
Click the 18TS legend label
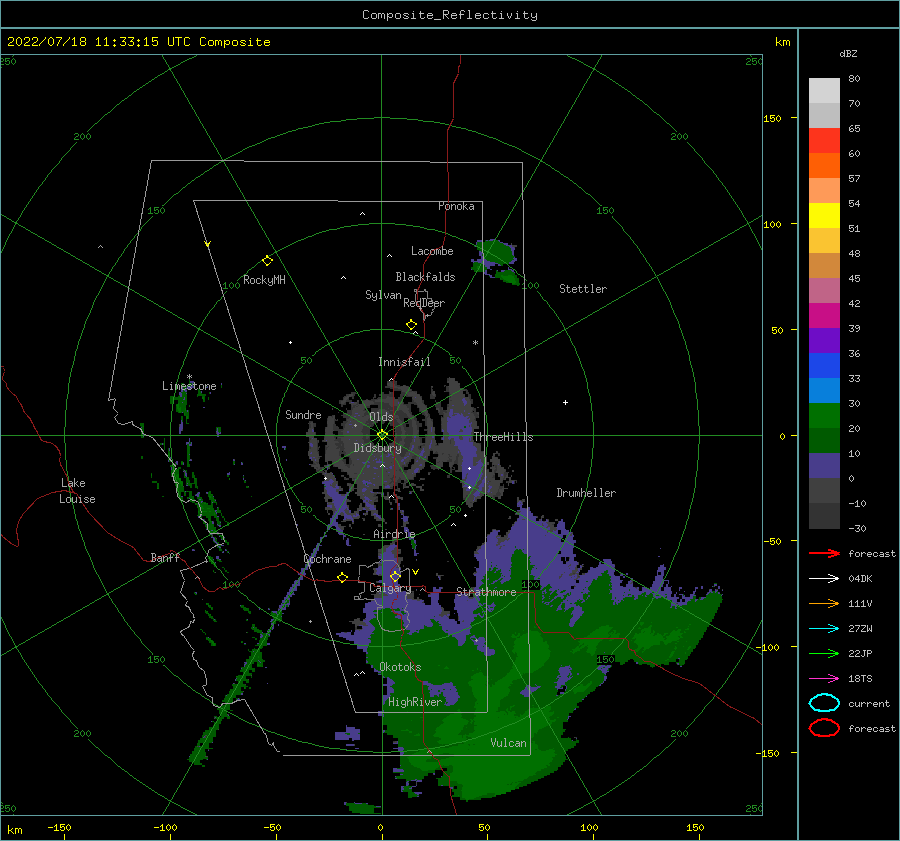(860, 679)
